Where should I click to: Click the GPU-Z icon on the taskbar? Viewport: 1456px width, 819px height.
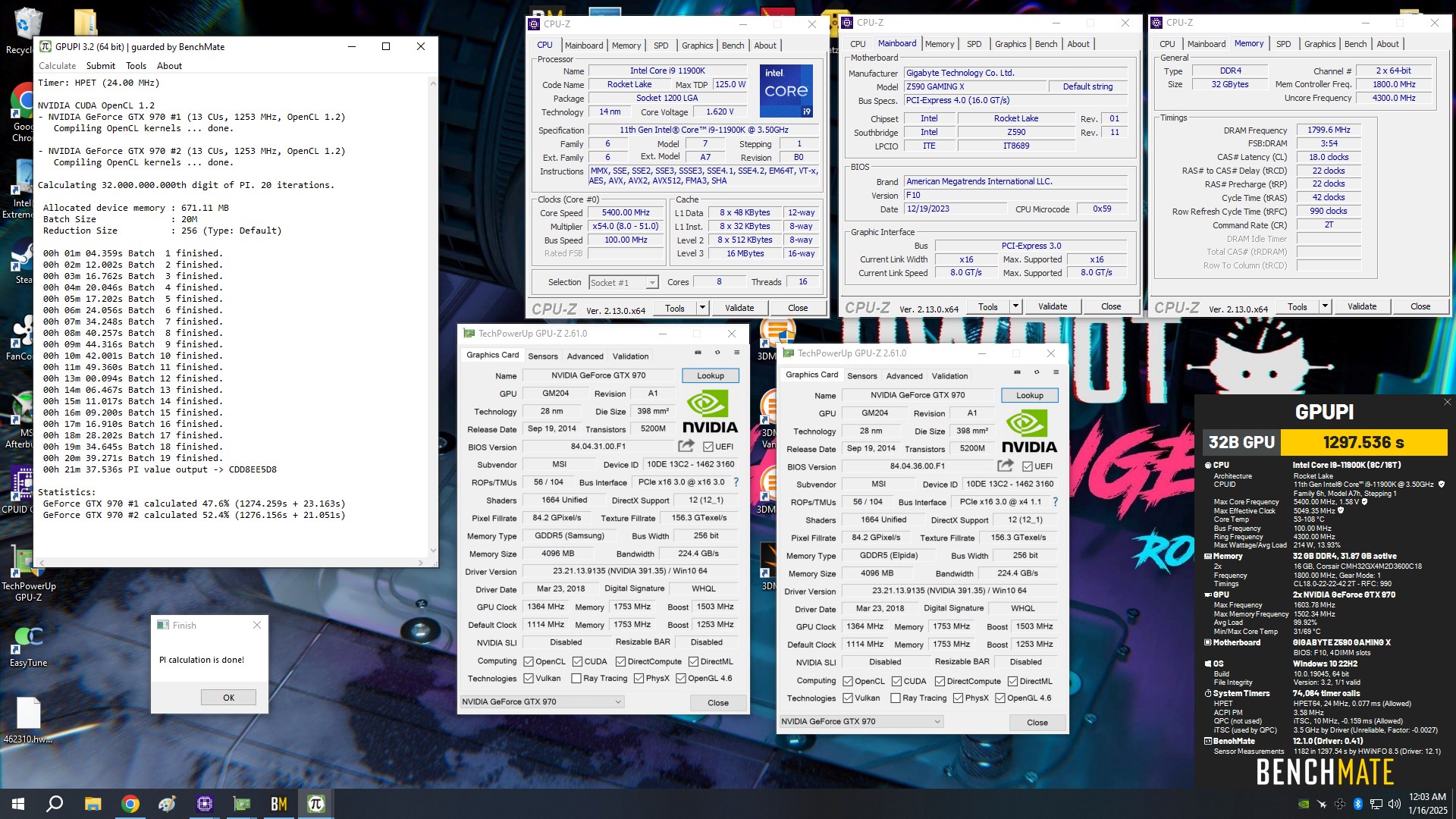coord(241,804)
